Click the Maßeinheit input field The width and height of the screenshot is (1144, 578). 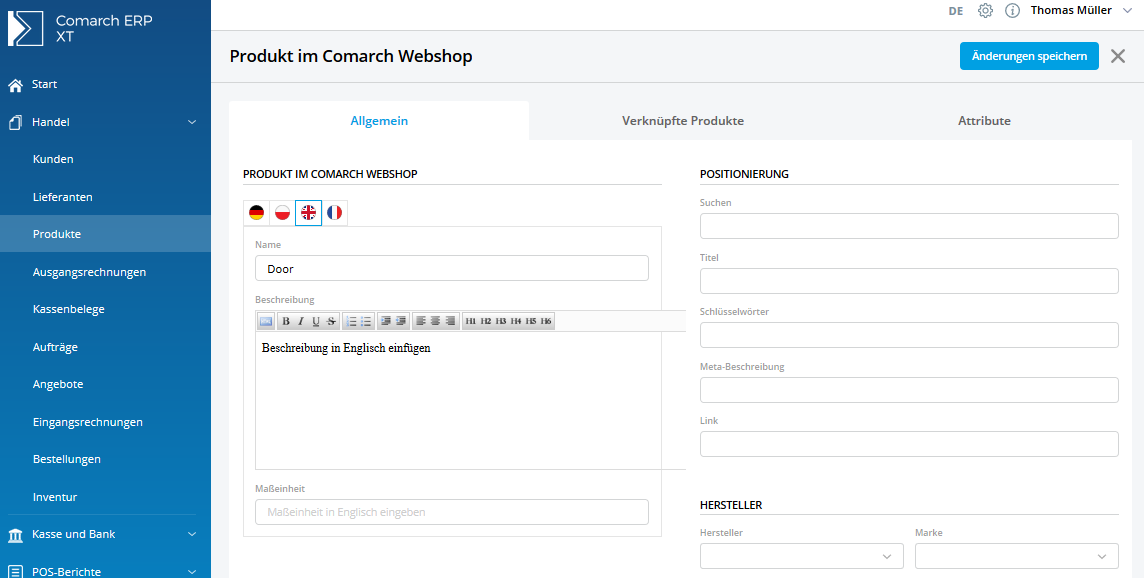(452, 512)
